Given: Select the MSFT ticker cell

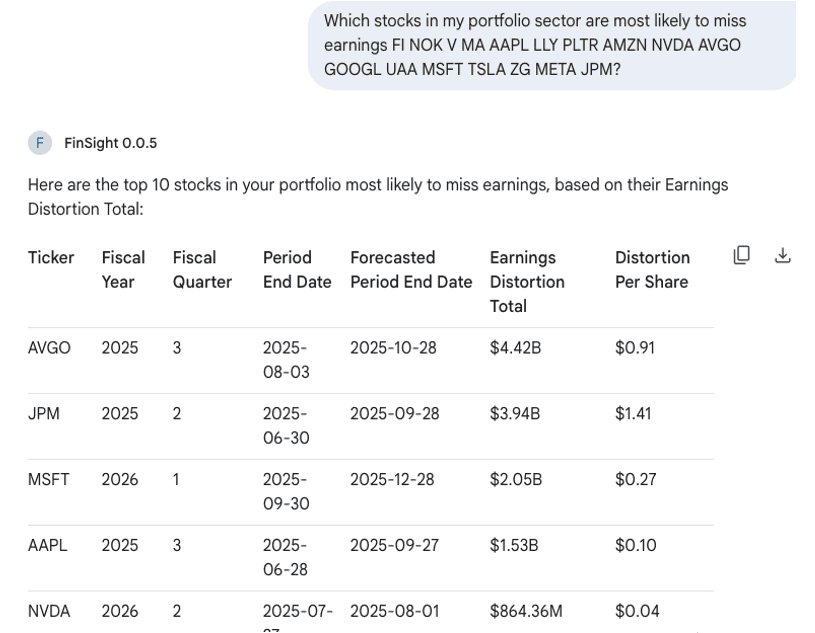Looking at the screenshot, I should (49, 480).
